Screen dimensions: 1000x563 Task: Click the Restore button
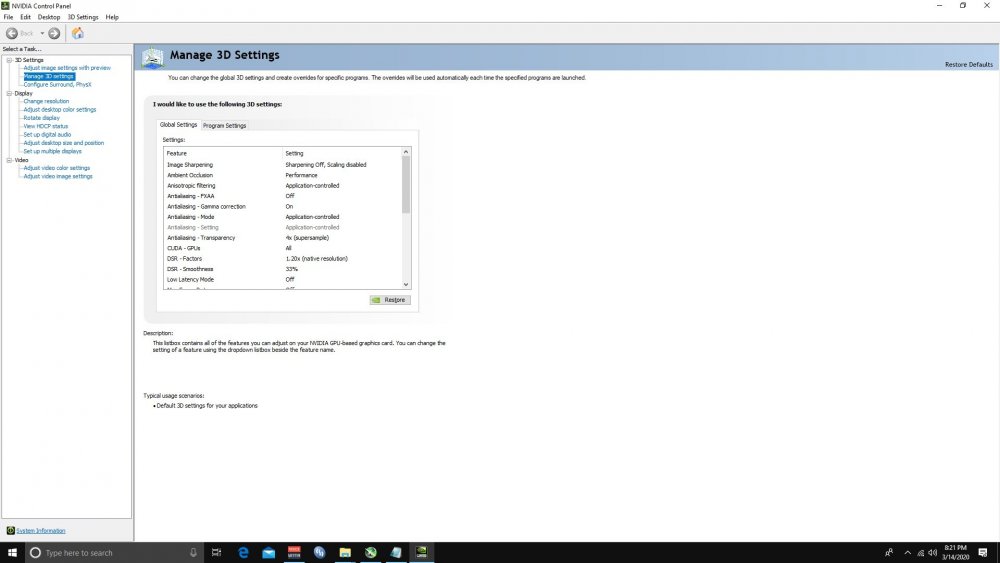390,300
